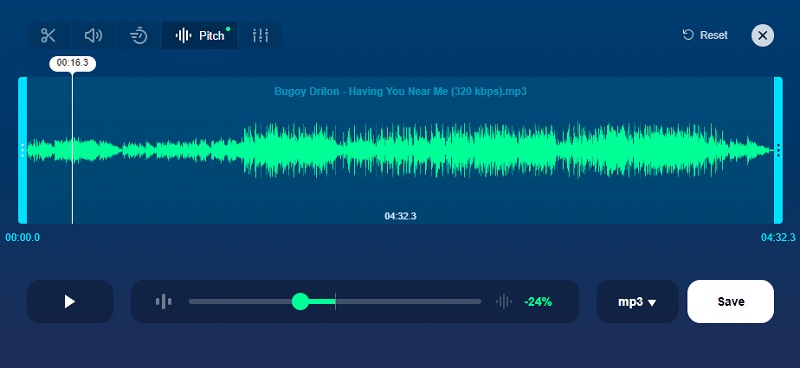The image size is (800, 368).
Task: Open the Equalizer sliders tool
Action: point(260,36)
